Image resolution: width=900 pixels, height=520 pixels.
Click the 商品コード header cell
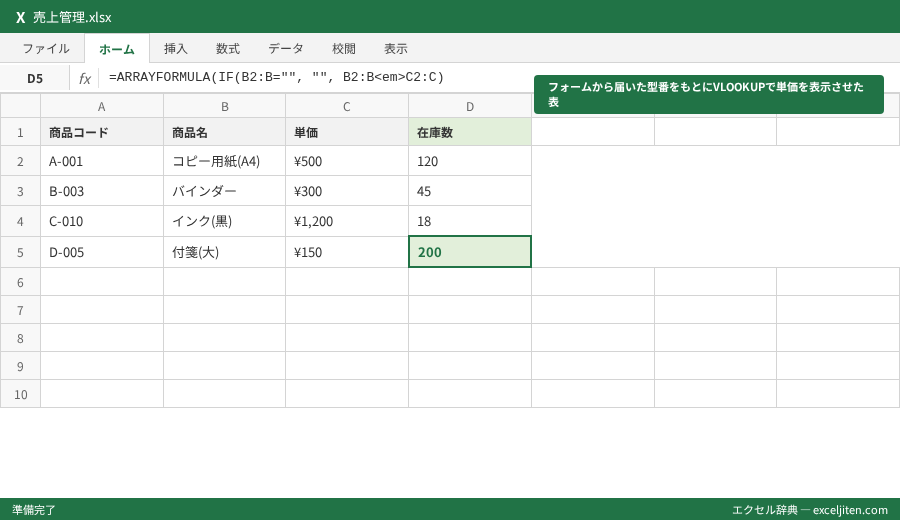coord(102,133)
